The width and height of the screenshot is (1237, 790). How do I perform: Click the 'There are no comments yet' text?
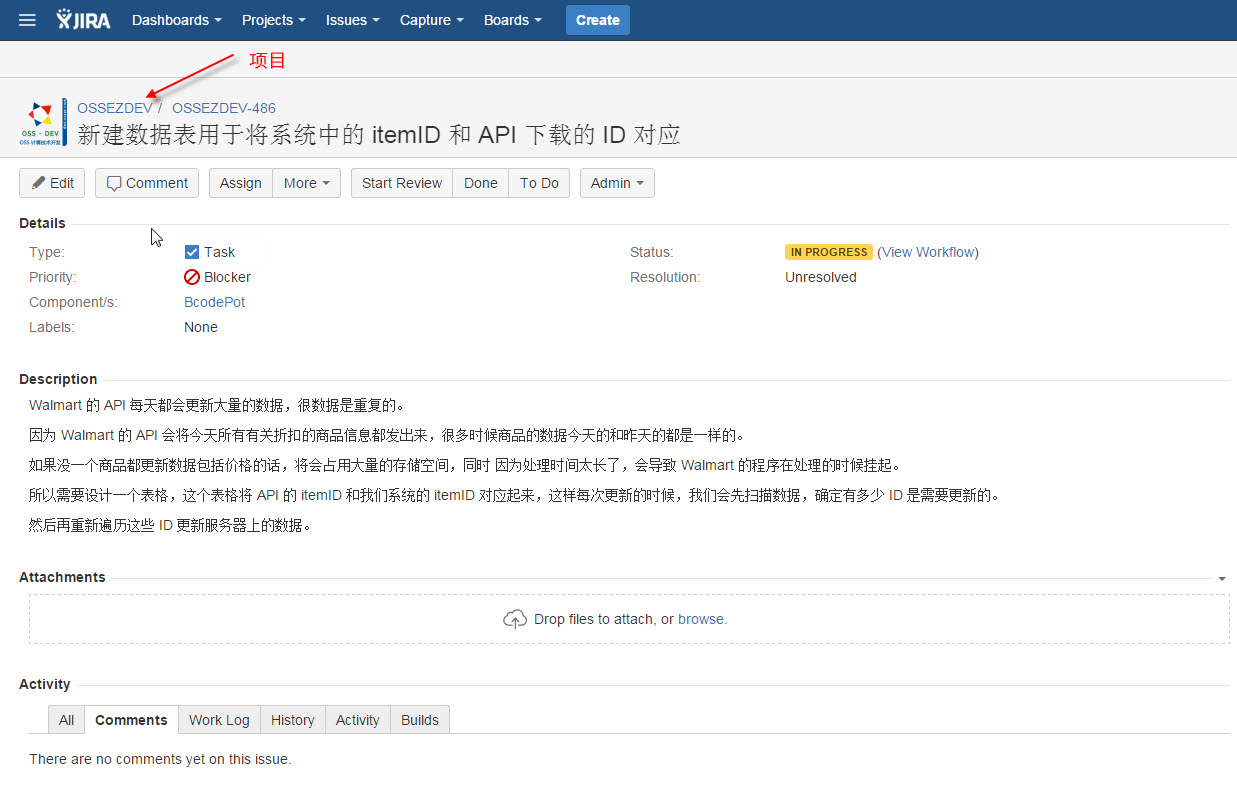click(x=160, y=759)
